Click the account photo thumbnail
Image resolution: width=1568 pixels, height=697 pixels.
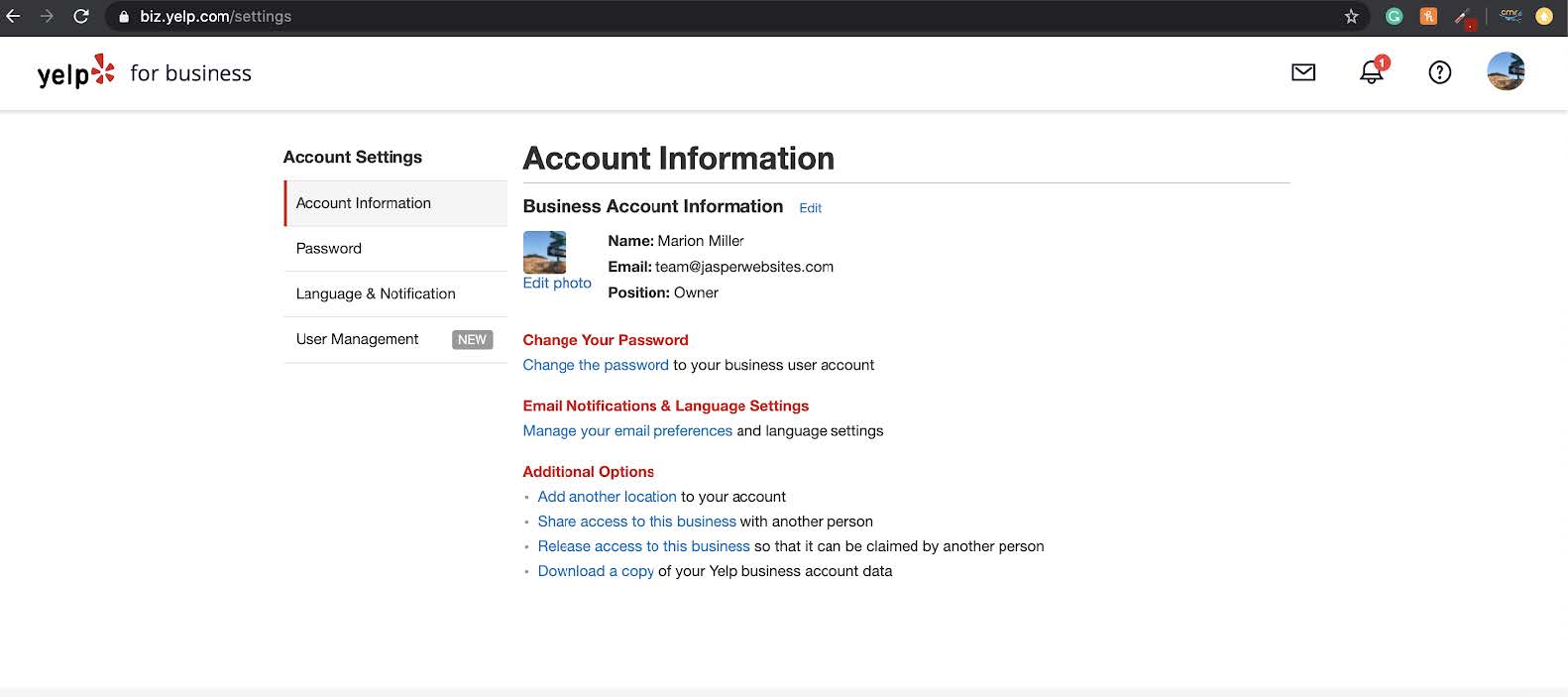[x=544, y=252]
